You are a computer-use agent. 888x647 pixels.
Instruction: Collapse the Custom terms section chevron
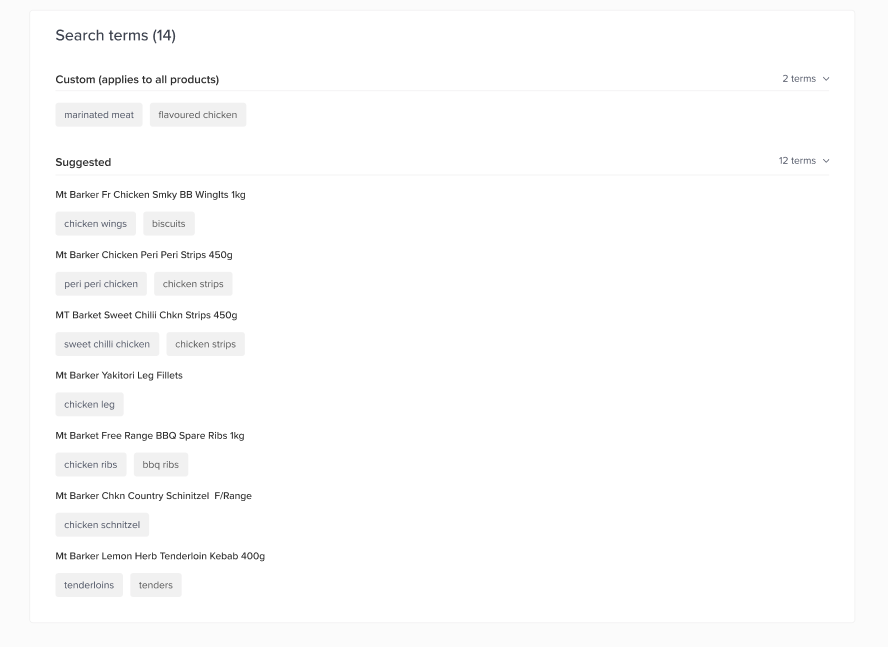(826, 79)
